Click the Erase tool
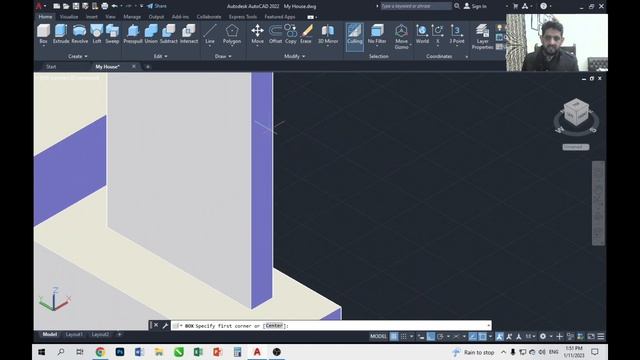 (306, 34)
